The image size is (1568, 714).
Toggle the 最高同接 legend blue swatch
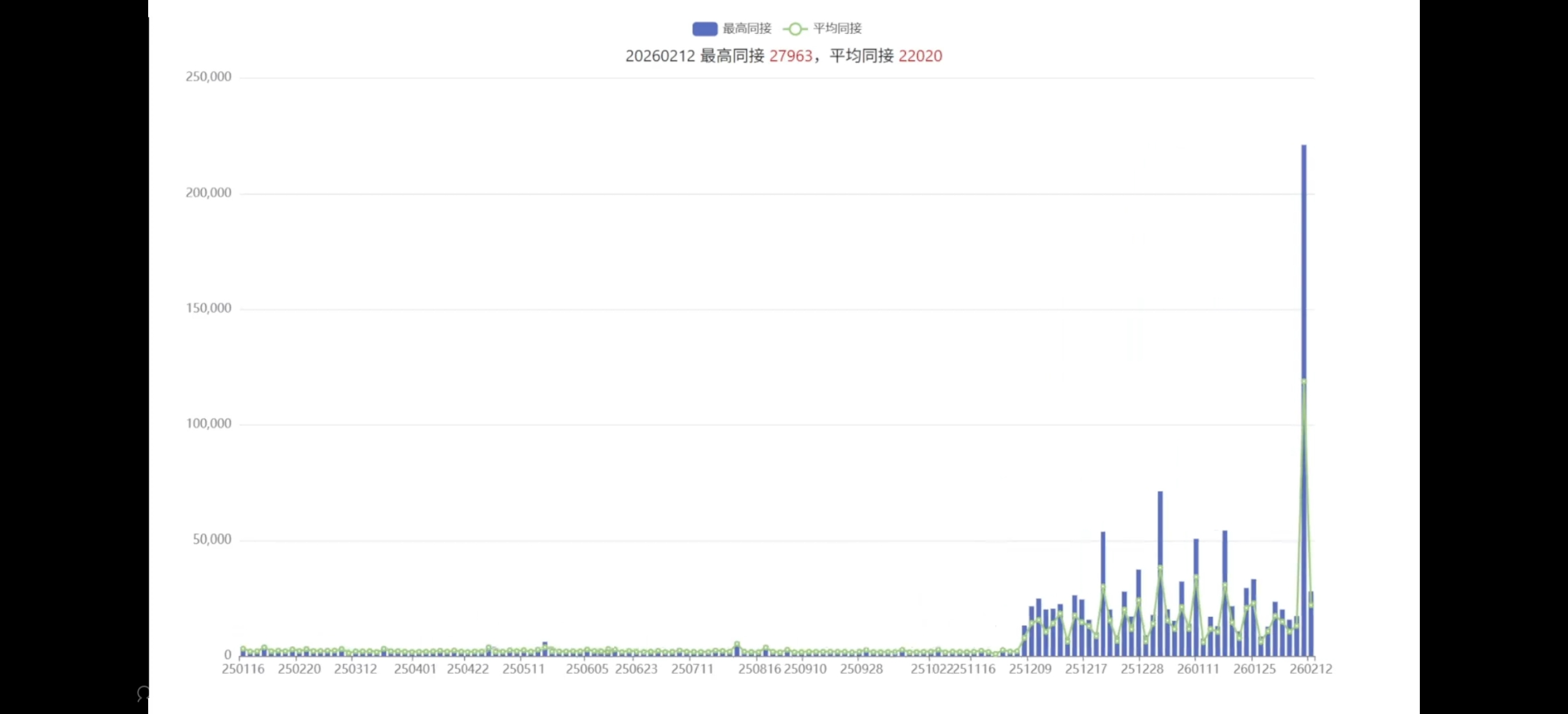click(704, 29)
